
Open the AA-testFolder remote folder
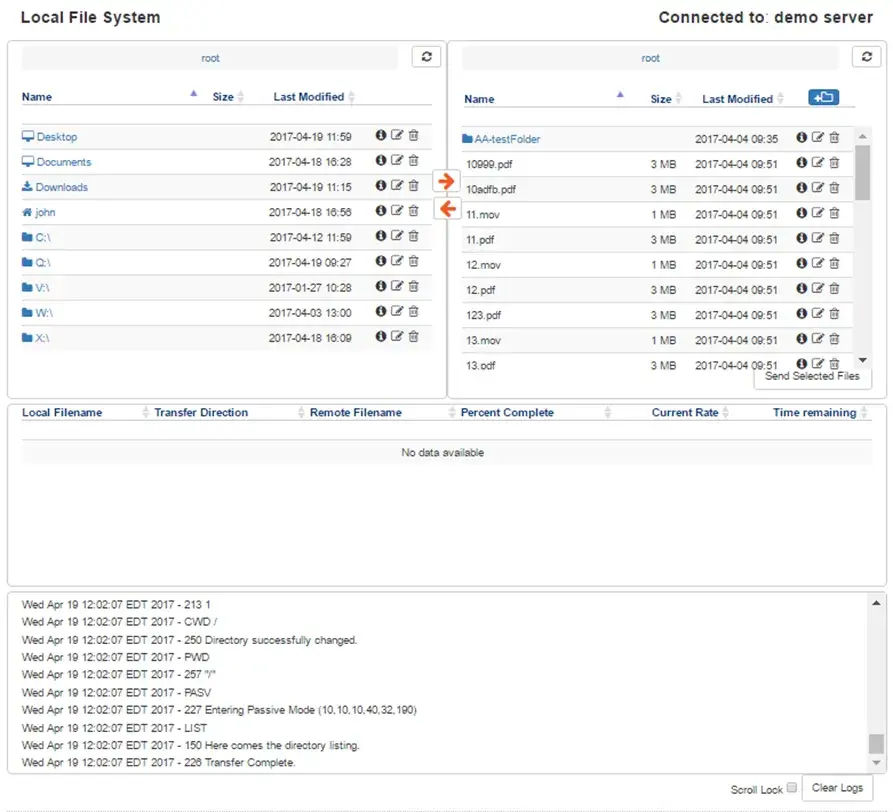point(507,139)
